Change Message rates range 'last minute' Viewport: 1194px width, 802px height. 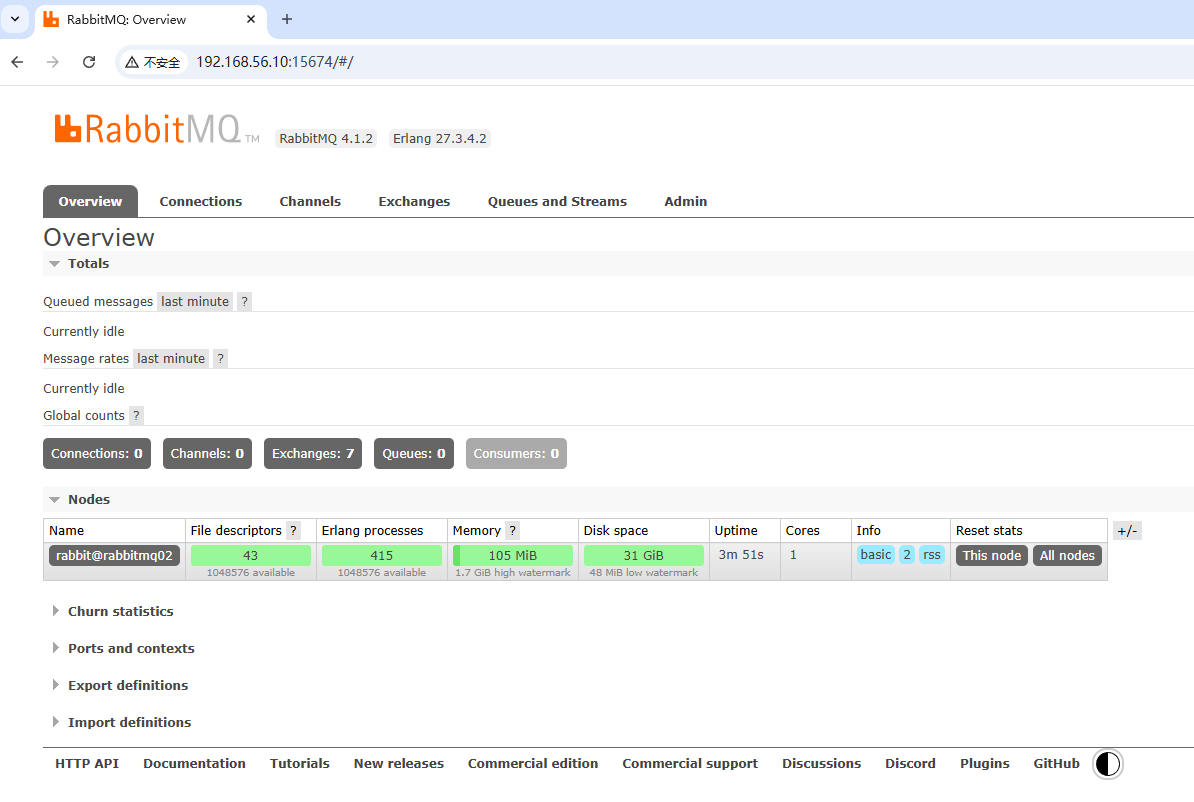pos(171,359)
